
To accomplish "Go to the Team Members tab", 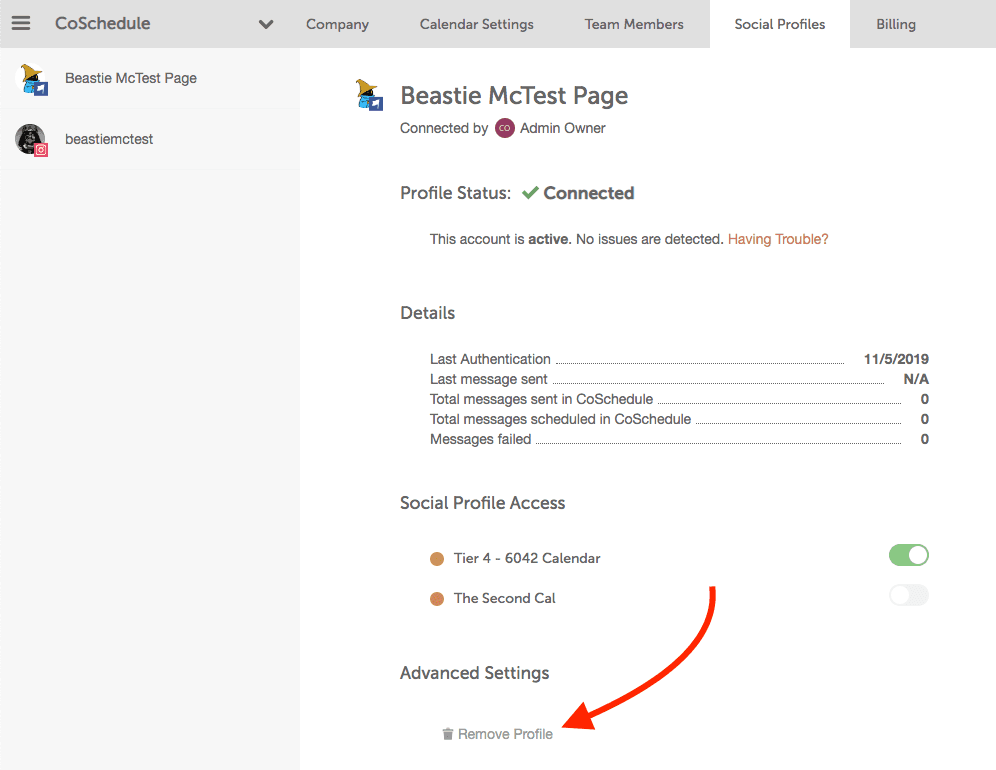I will click(634, 24).
